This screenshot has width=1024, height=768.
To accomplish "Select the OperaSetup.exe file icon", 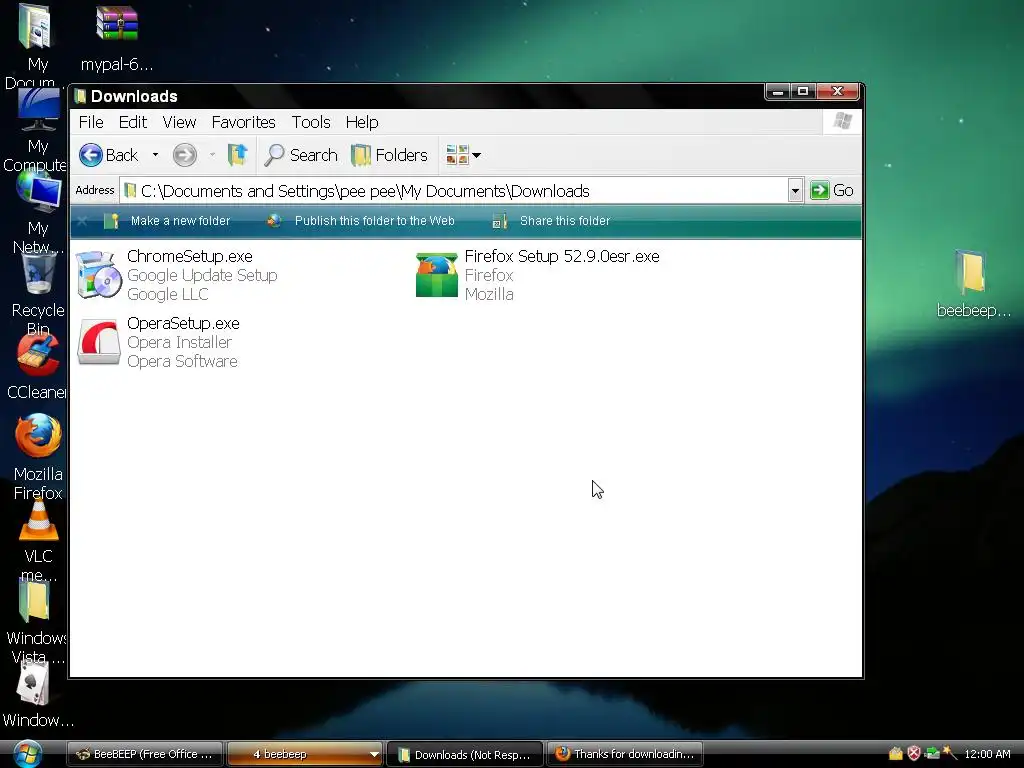I will click(99, 342).
